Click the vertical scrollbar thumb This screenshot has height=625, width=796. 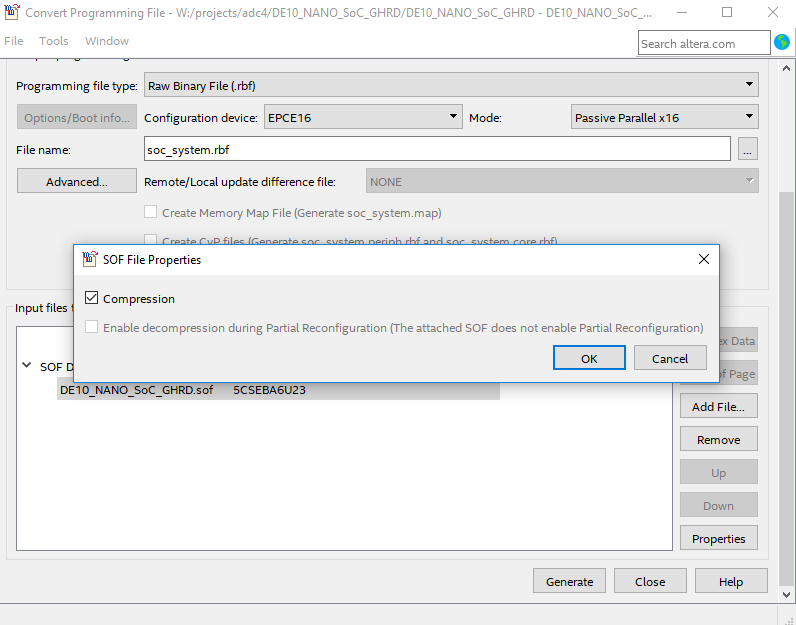786,388
